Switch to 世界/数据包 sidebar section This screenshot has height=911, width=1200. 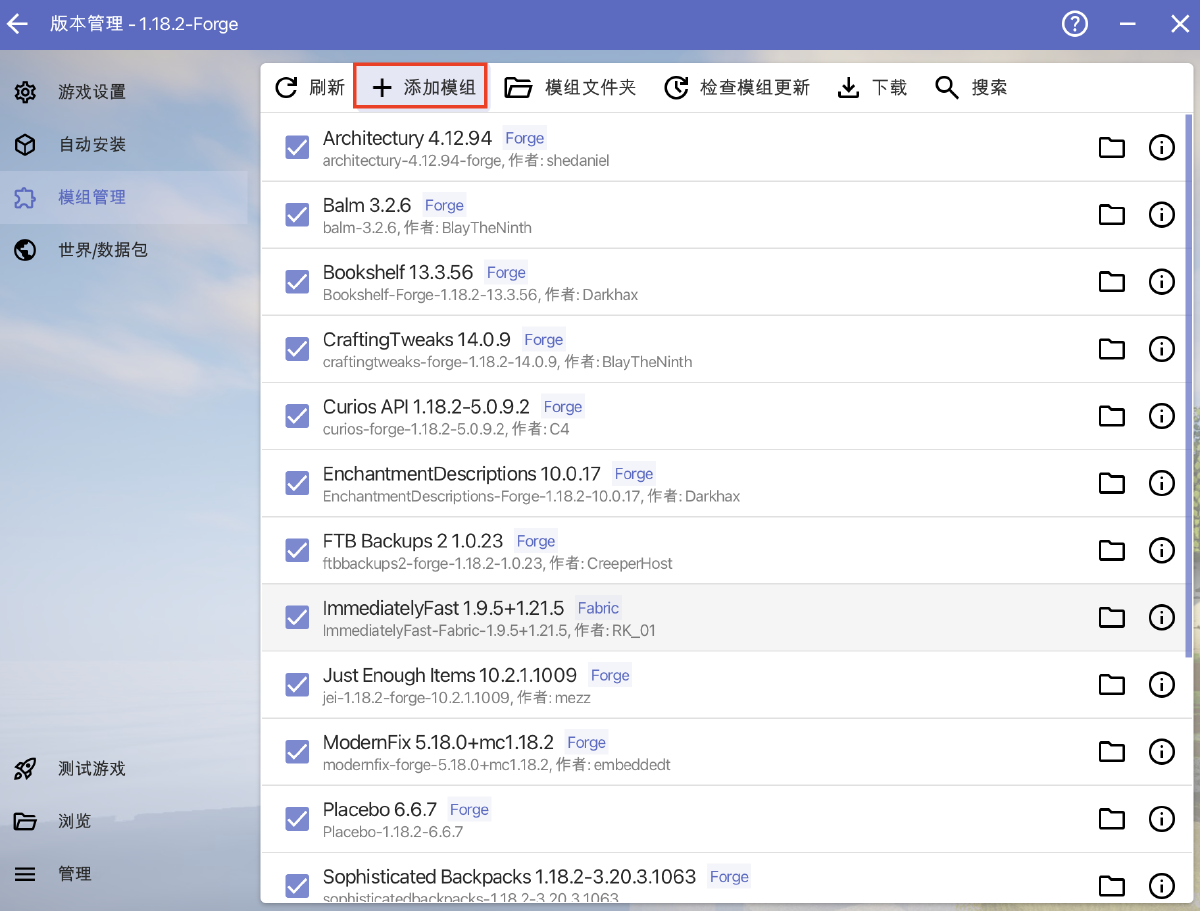(102, 250)
